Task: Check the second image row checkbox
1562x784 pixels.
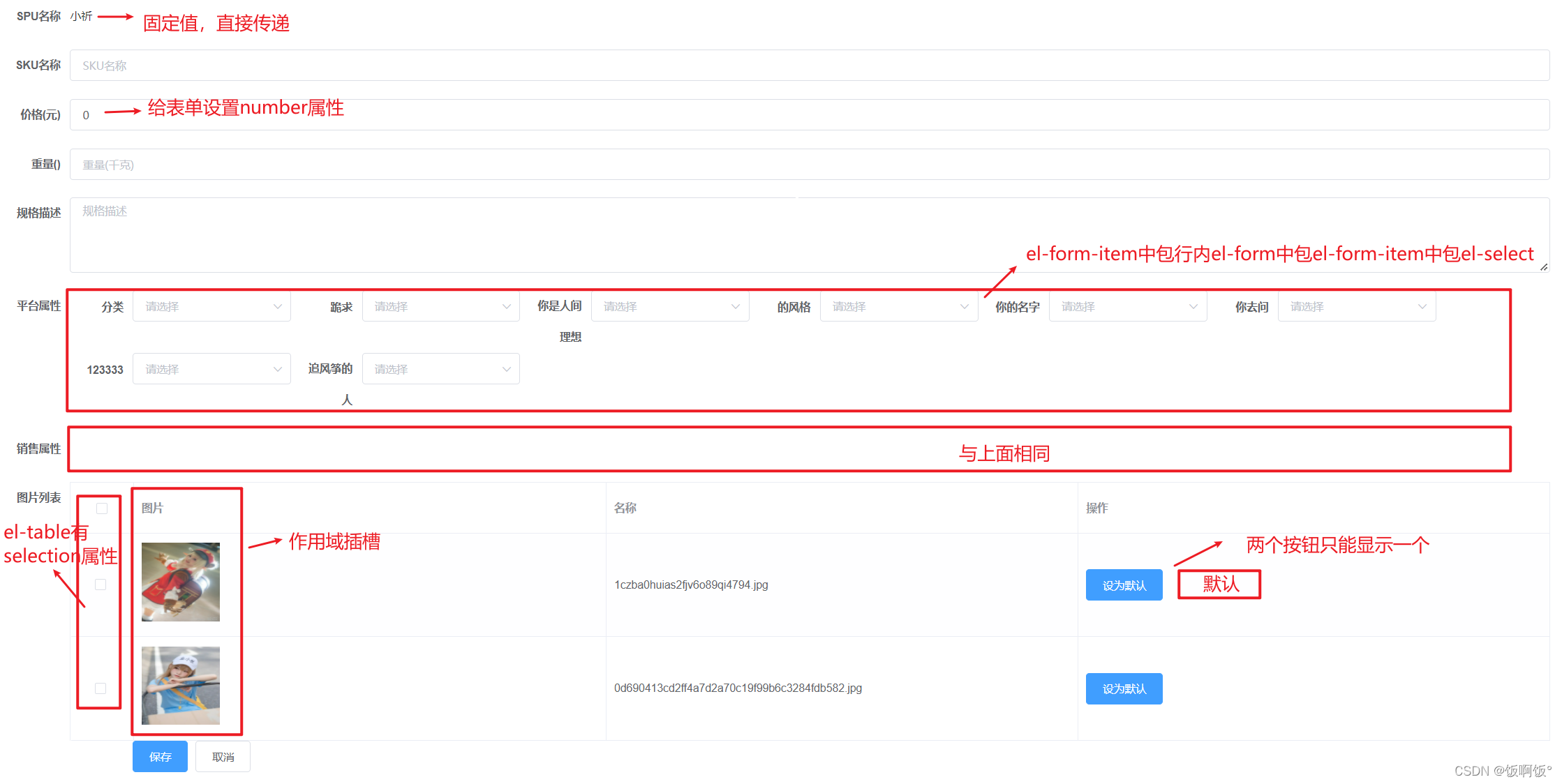Action: click(101, 688)
